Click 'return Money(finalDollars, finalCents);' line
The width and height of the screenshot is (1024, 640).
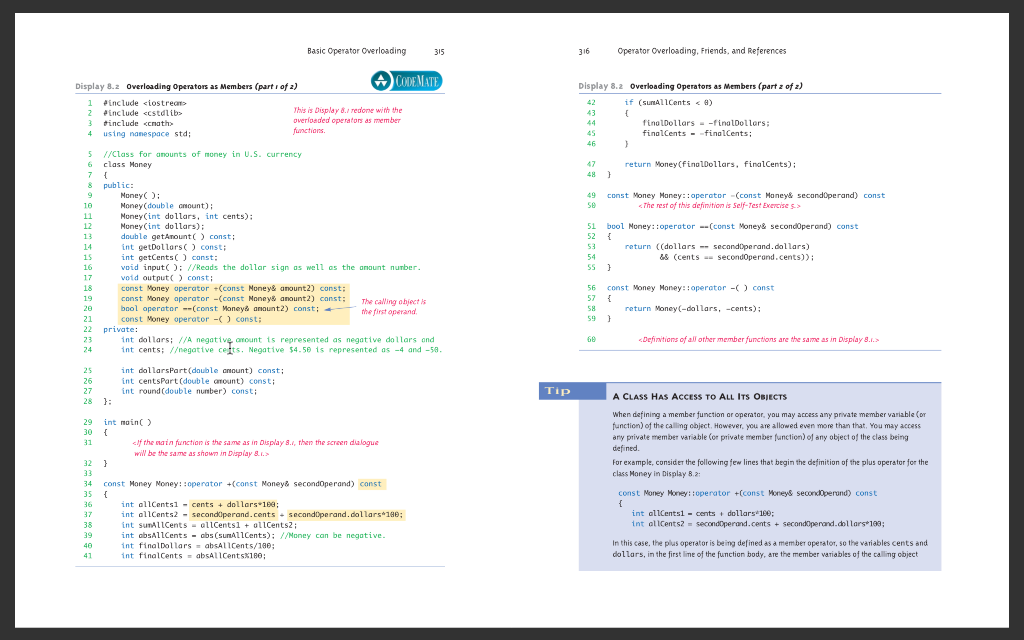[x=711, y=165]
